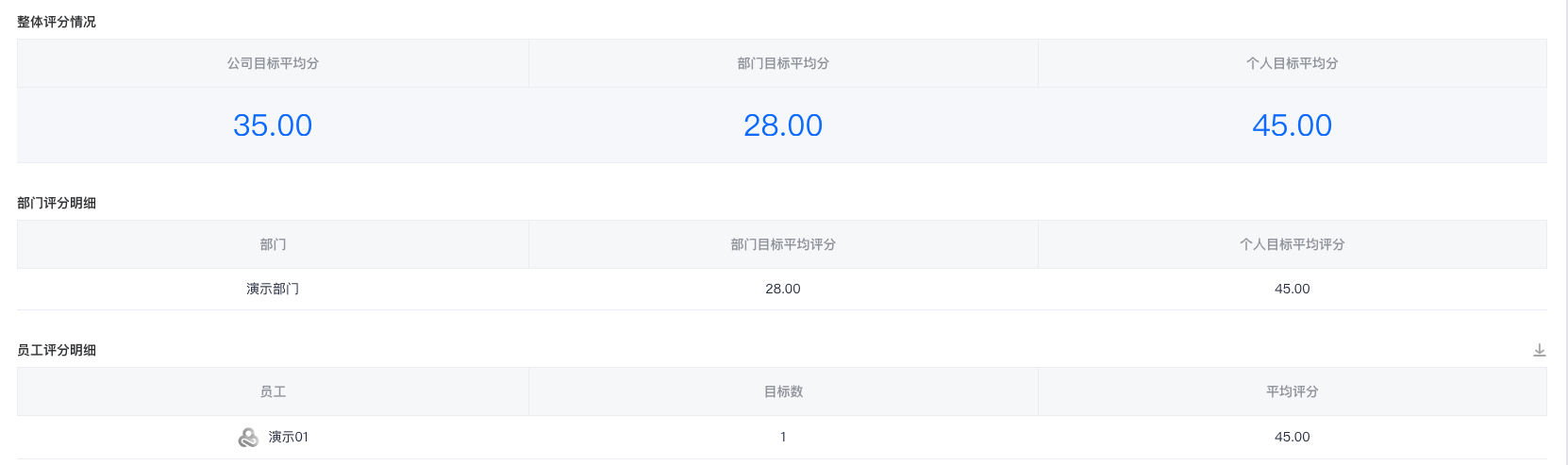Open the 演示01 employee avatar
1568x465 pixels.
coord(248,437)
